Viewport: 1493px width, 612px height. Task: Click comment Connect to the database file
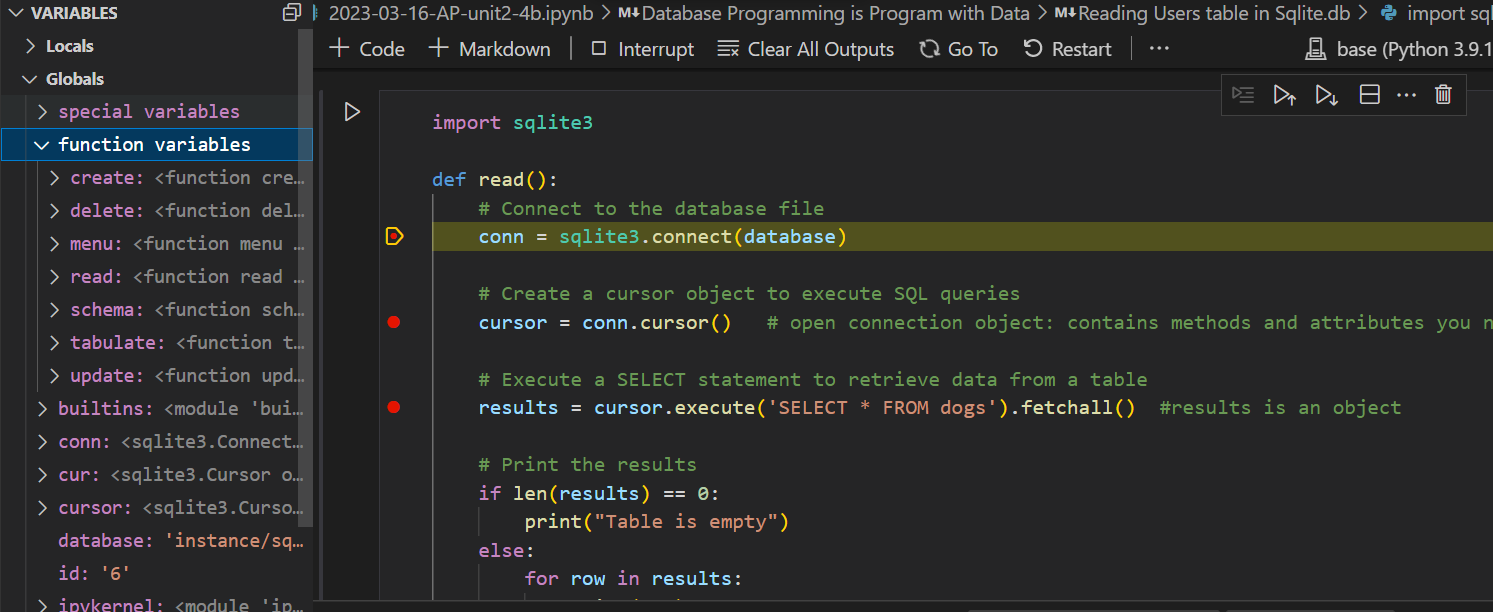coord(651,209)
